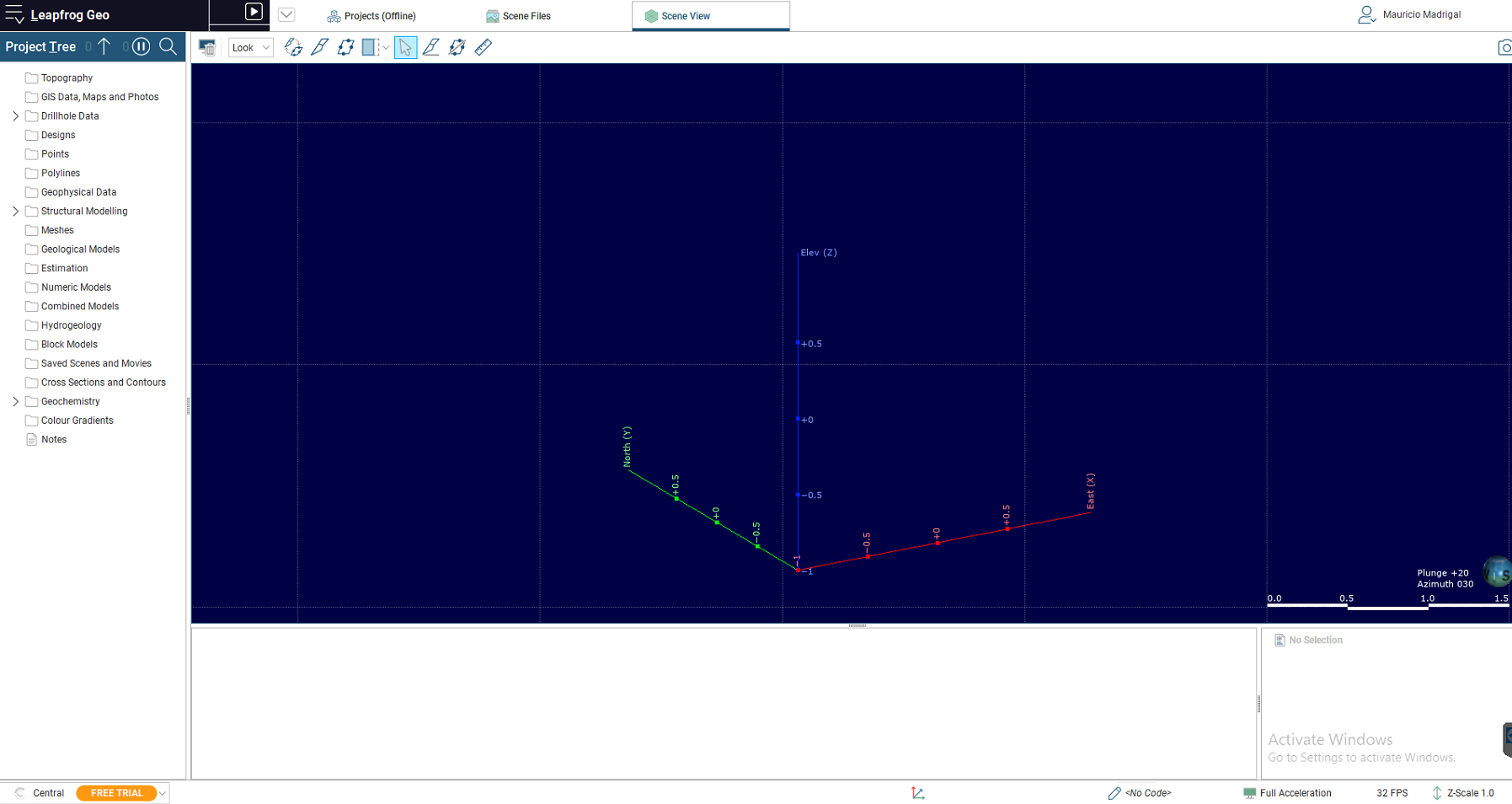
Task: Select the Numeric Models folder
Action: [x=76, y=287]
